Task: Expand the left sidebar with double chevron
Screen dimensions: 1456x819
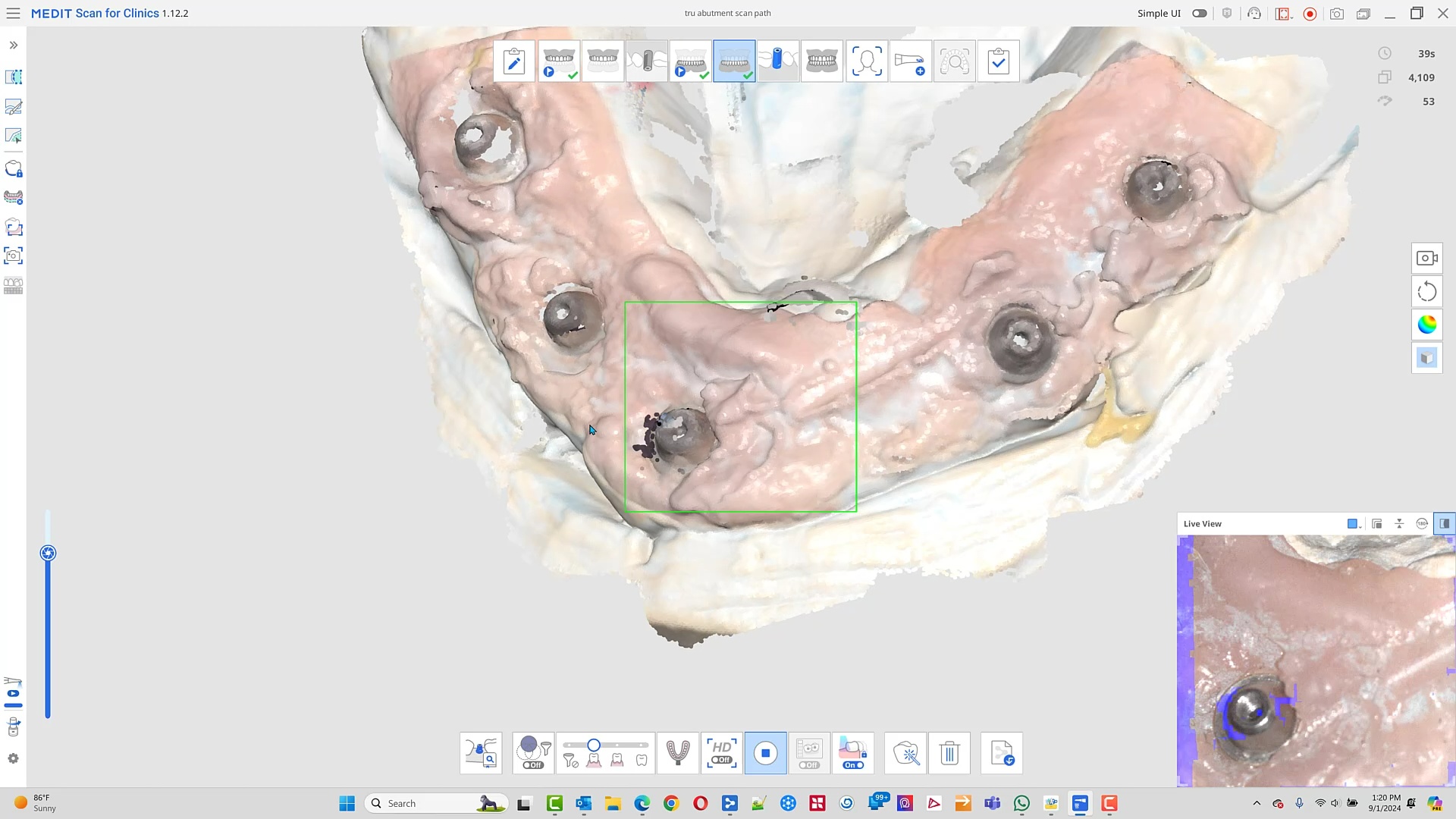Action: [x=13, y=45]
